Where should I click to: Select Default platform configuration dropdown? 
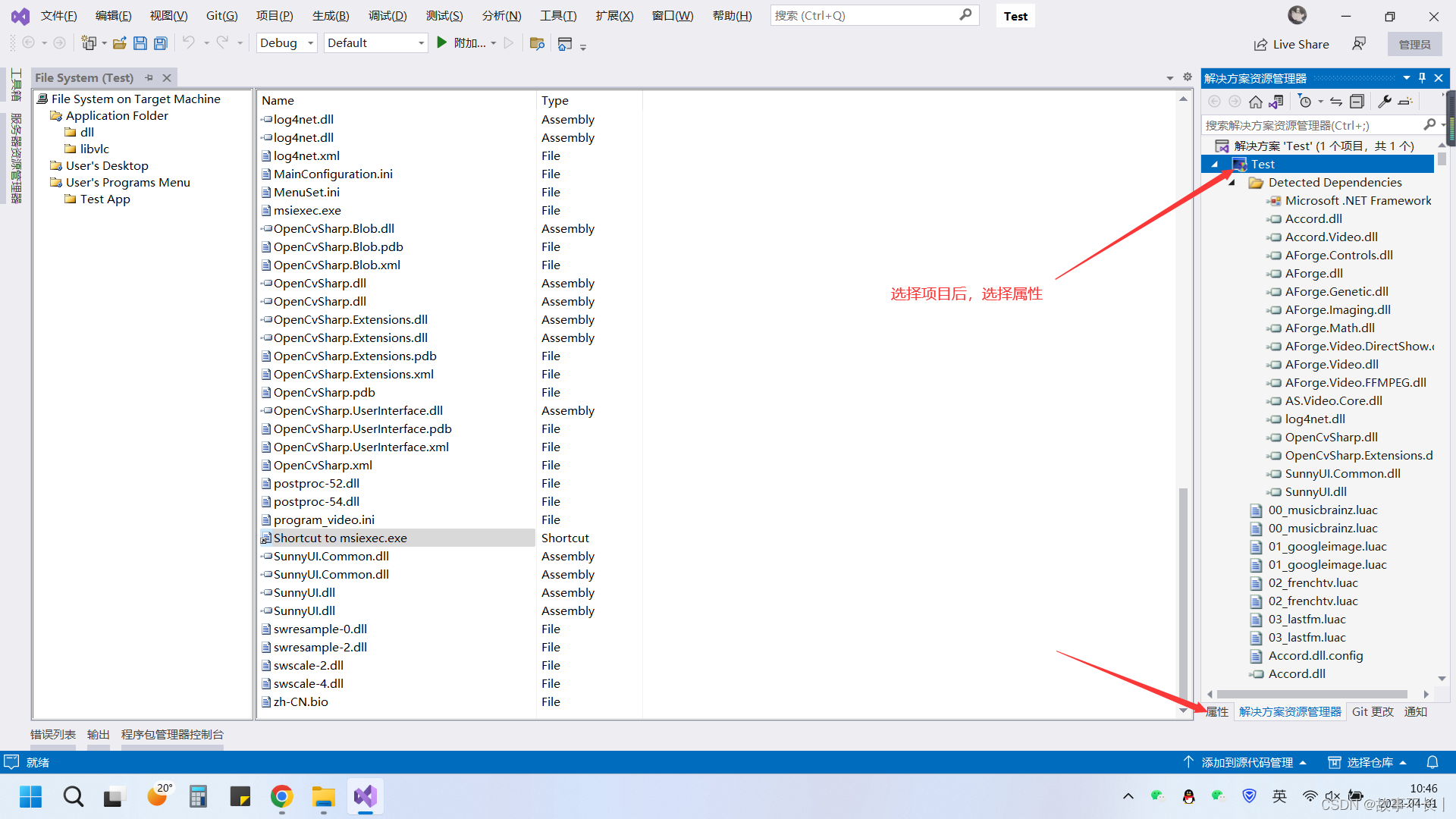click(375, 42)
